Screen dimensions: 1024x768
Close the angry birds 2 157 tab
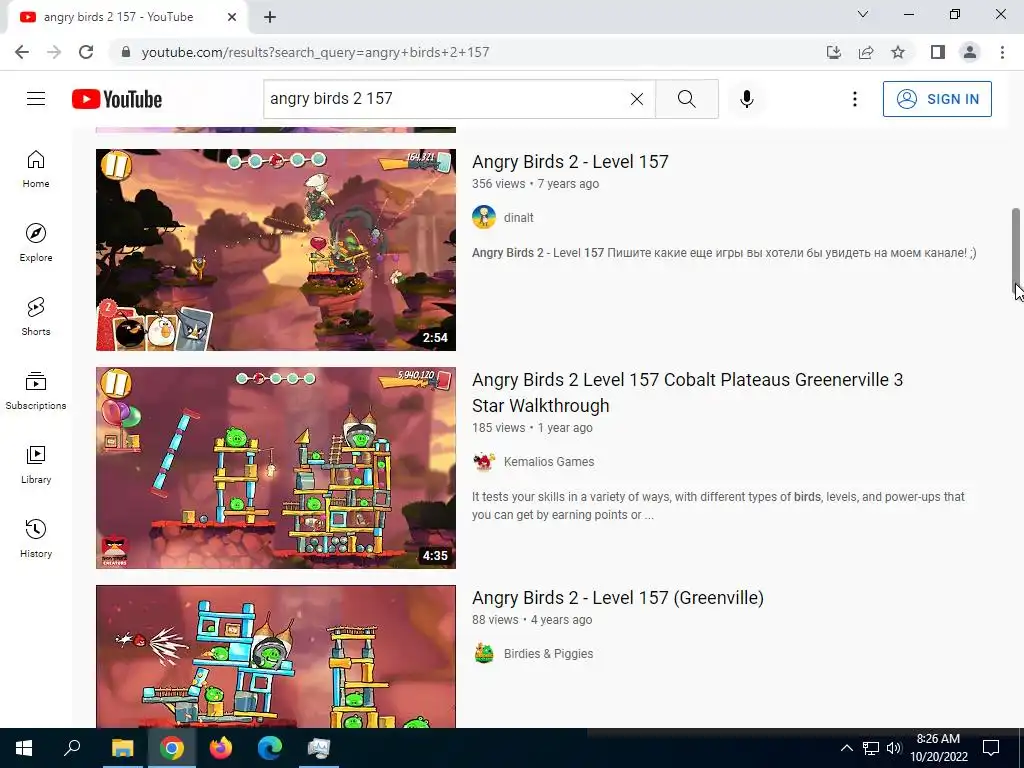pyautogui.click(x=232, y=17)
